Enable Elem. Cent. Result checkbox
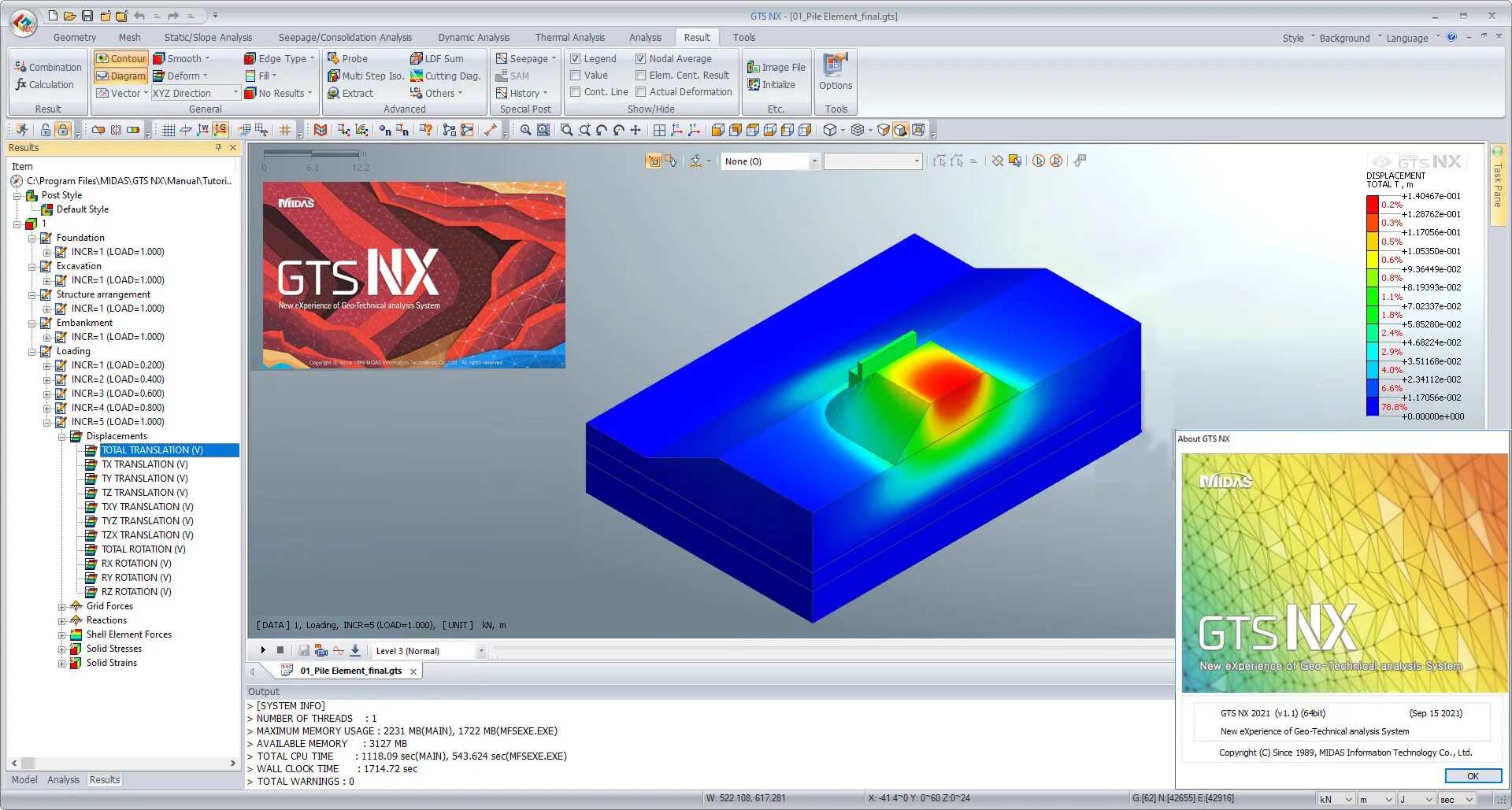Viewport: 1512px width, 810px height. [x=641, y=76]
